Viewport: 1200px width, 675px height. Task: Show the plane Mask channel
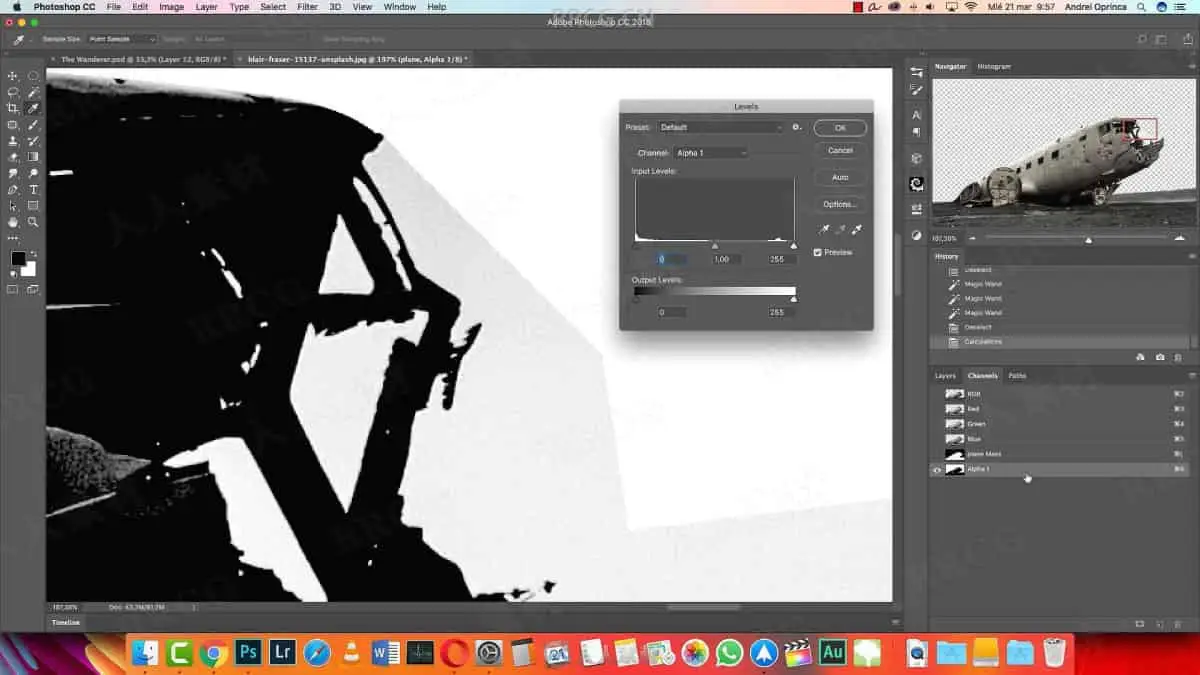point(937,454)
